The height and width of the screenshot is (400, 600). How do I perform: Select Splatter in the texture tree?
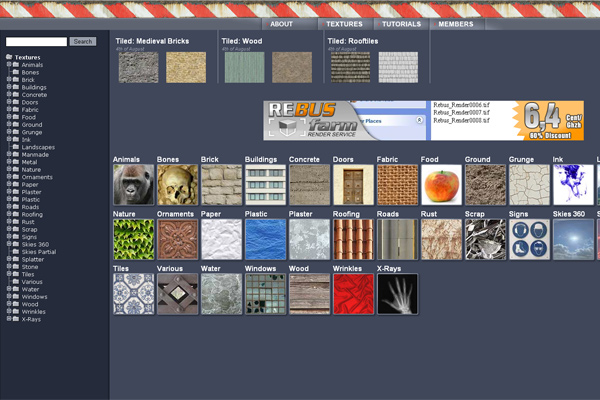coord(33,259)
